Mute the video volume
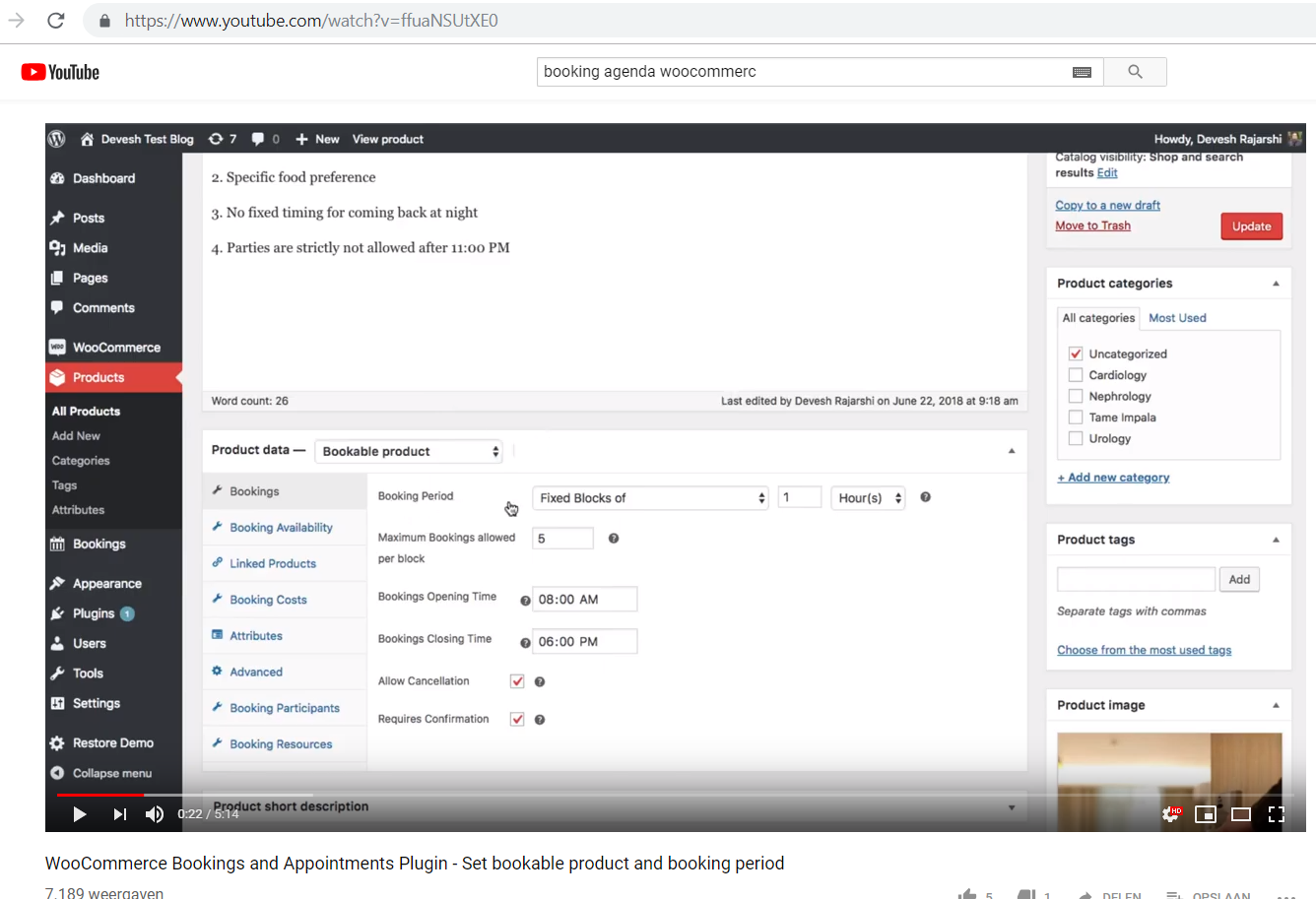 (155, 813)
